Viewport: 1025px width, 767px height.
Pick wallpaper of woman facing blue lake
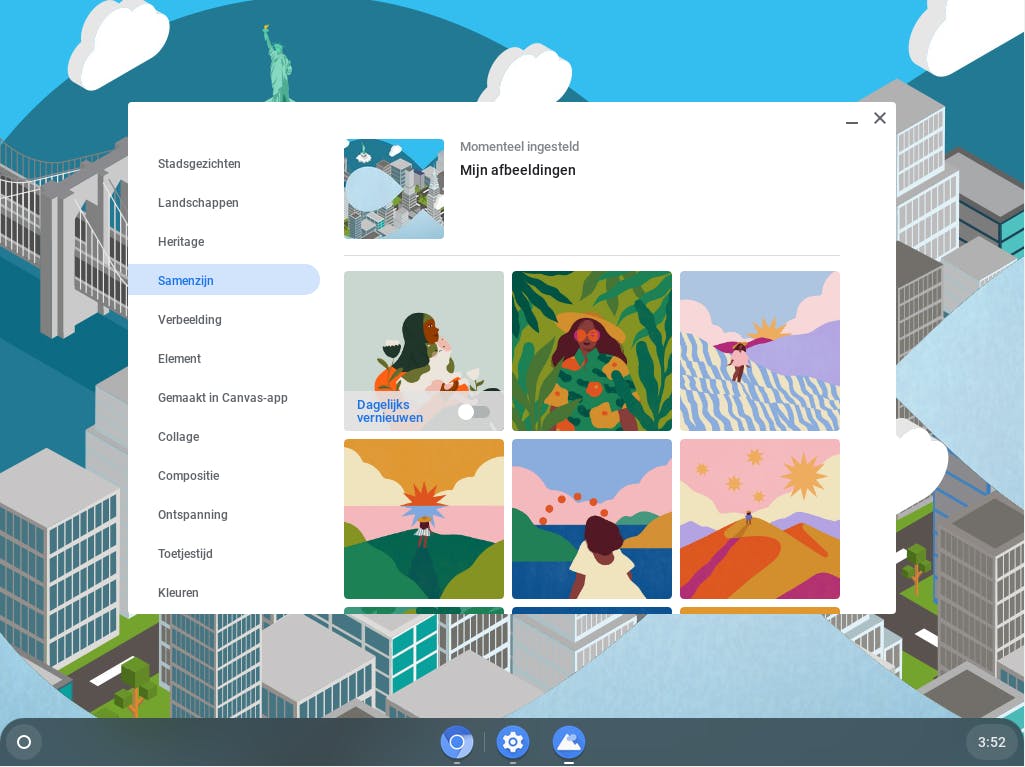[592, 519]
